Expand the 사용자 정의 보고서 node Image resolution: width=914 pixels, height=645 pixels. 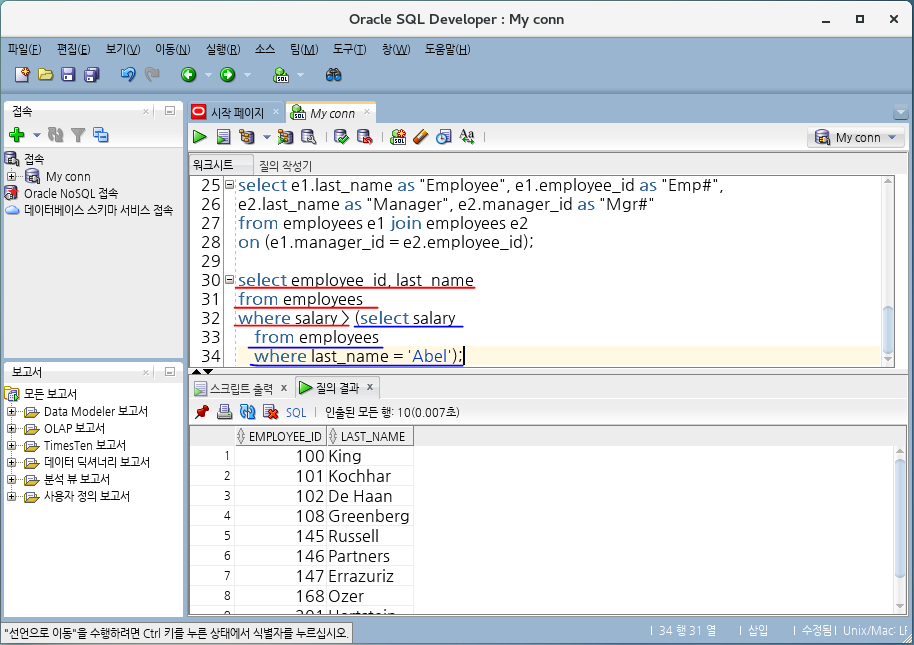click(x=11, y=496)
